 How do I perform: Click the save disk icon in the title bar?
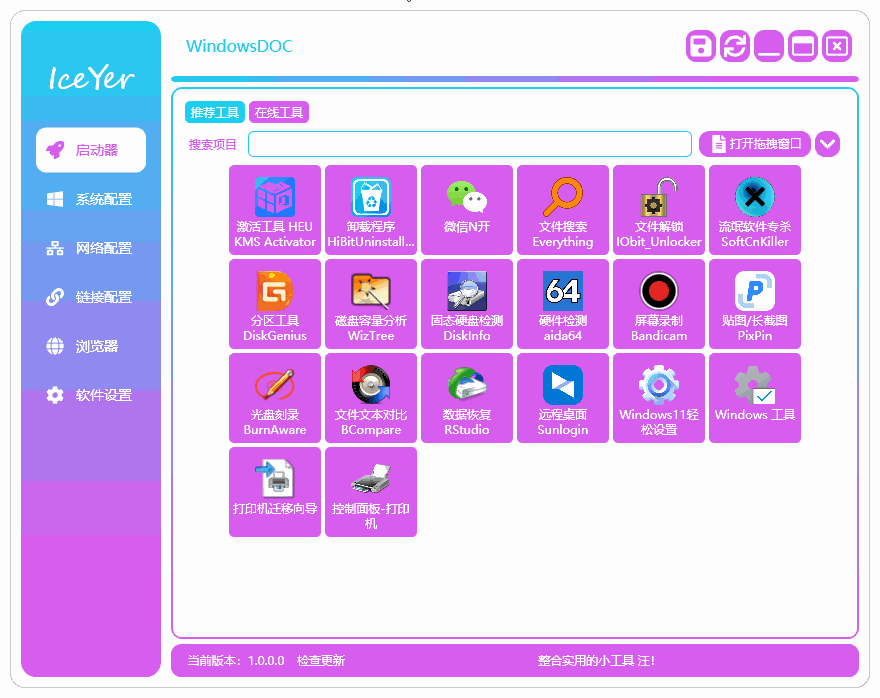[700, 46]
